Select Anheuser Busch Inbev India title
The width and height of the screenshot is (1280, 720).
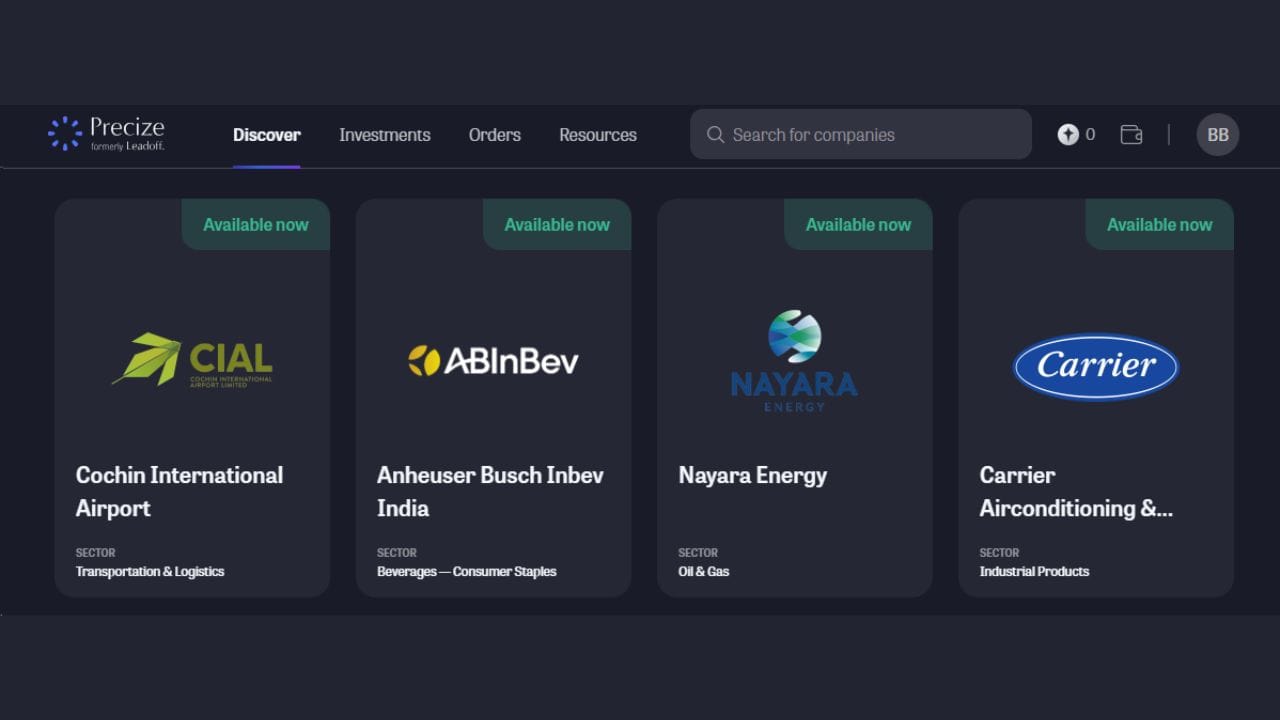[x=490, y=491]
